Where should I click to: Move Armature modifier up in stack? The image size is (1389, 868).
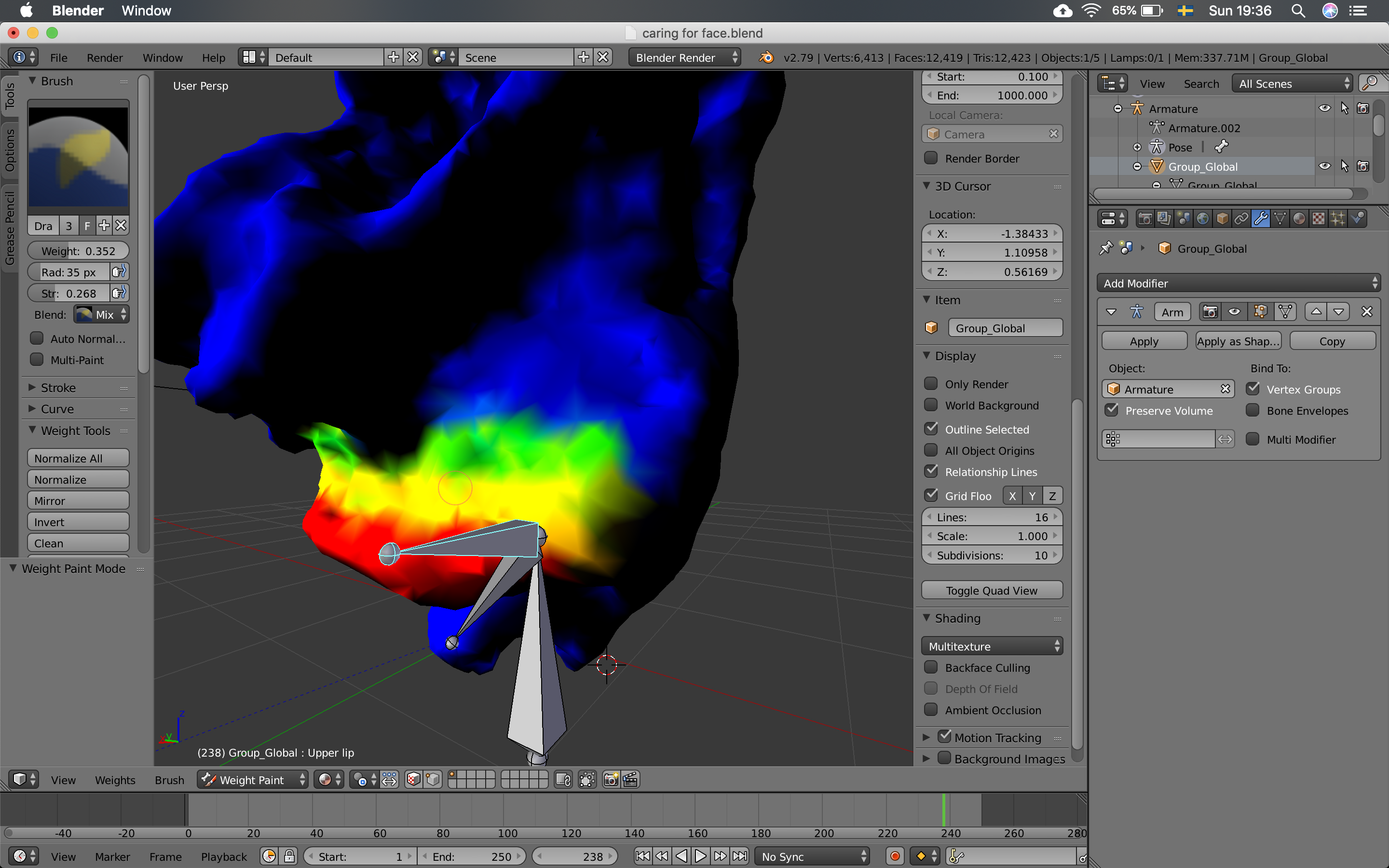[x=1316, y=311]
